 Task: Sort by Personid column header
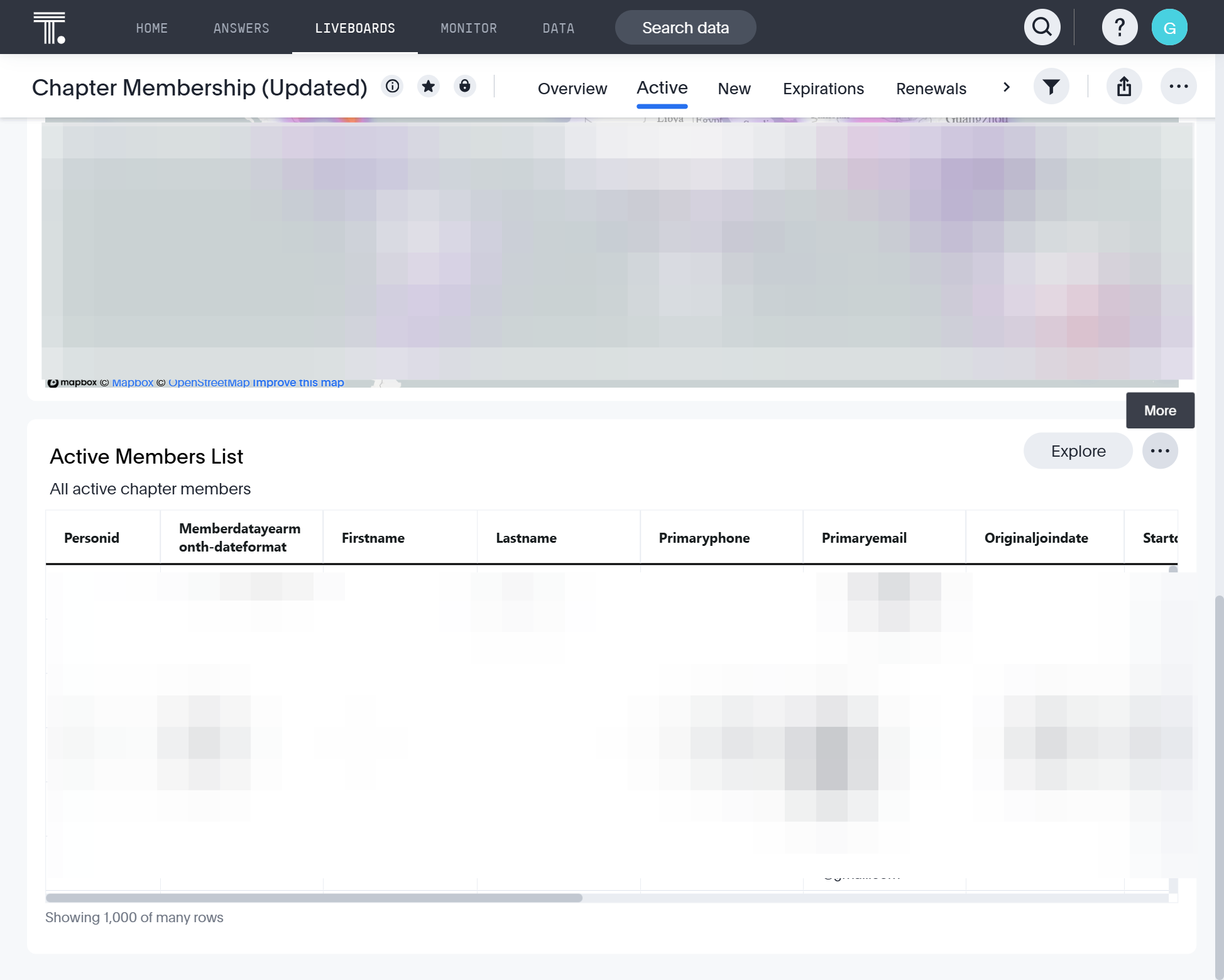click(103, 538)
